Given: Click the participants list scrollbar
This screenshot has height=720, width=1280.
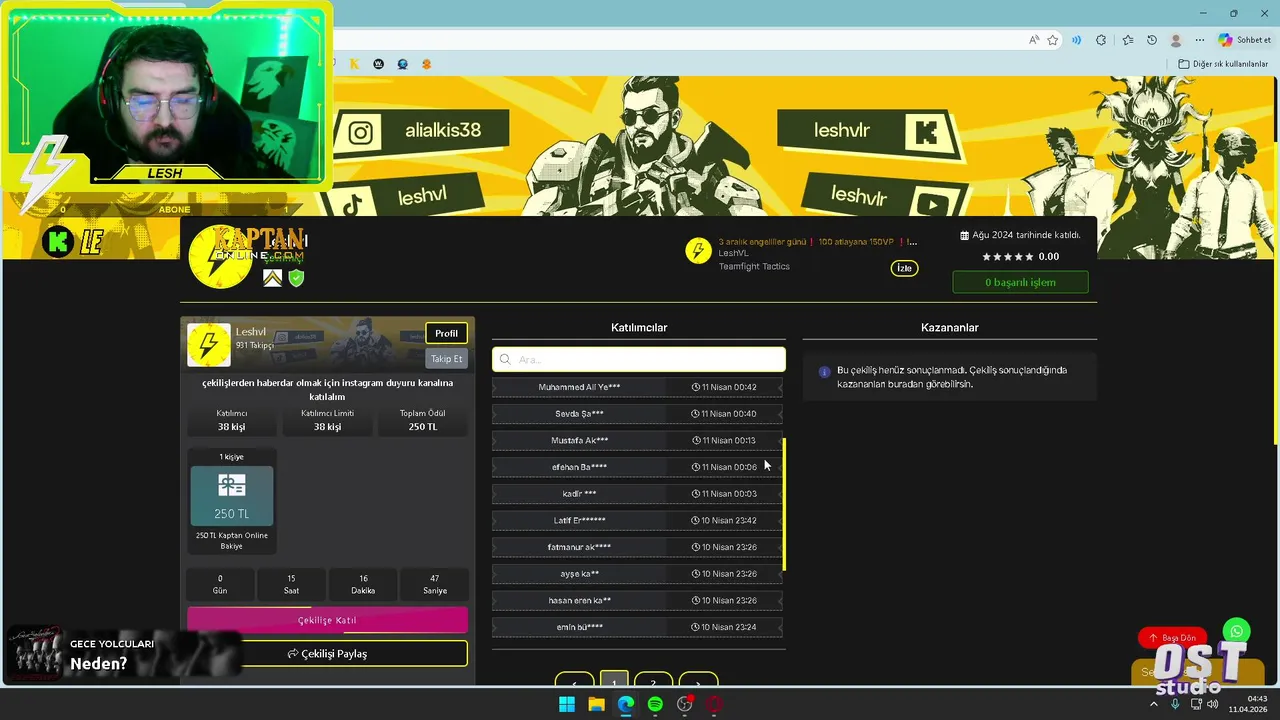Looking at the screenshot, I should pyautogui.click(x=784, y=504).
